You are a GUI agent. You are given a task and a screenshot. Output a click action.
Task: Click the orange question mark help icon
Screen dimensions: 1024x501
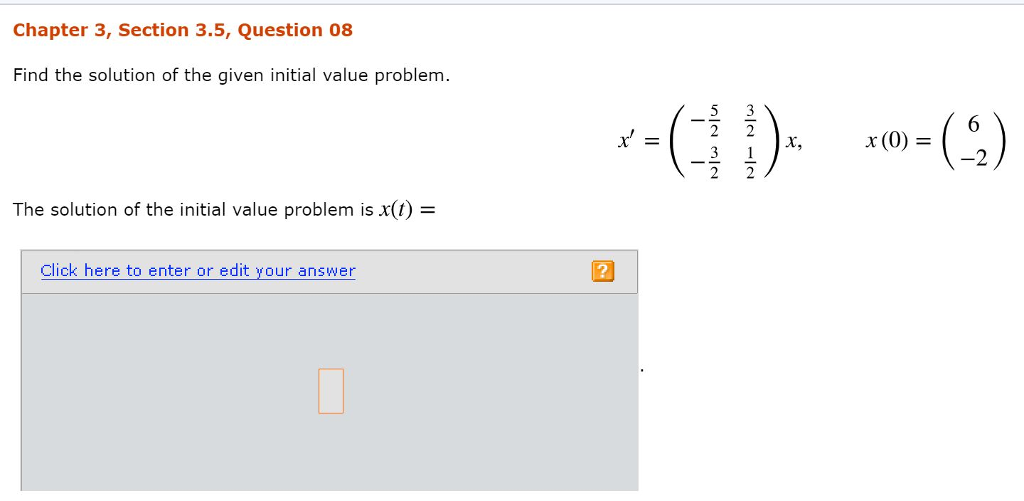pyautogui.click(x=602, y=271)
